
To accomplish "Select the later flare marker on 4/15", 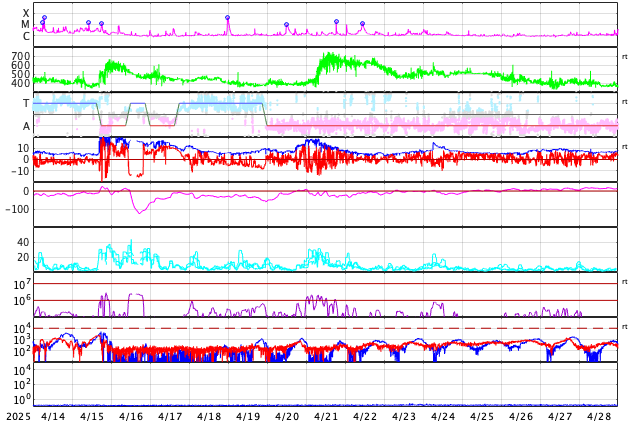I will pos(101,23).
